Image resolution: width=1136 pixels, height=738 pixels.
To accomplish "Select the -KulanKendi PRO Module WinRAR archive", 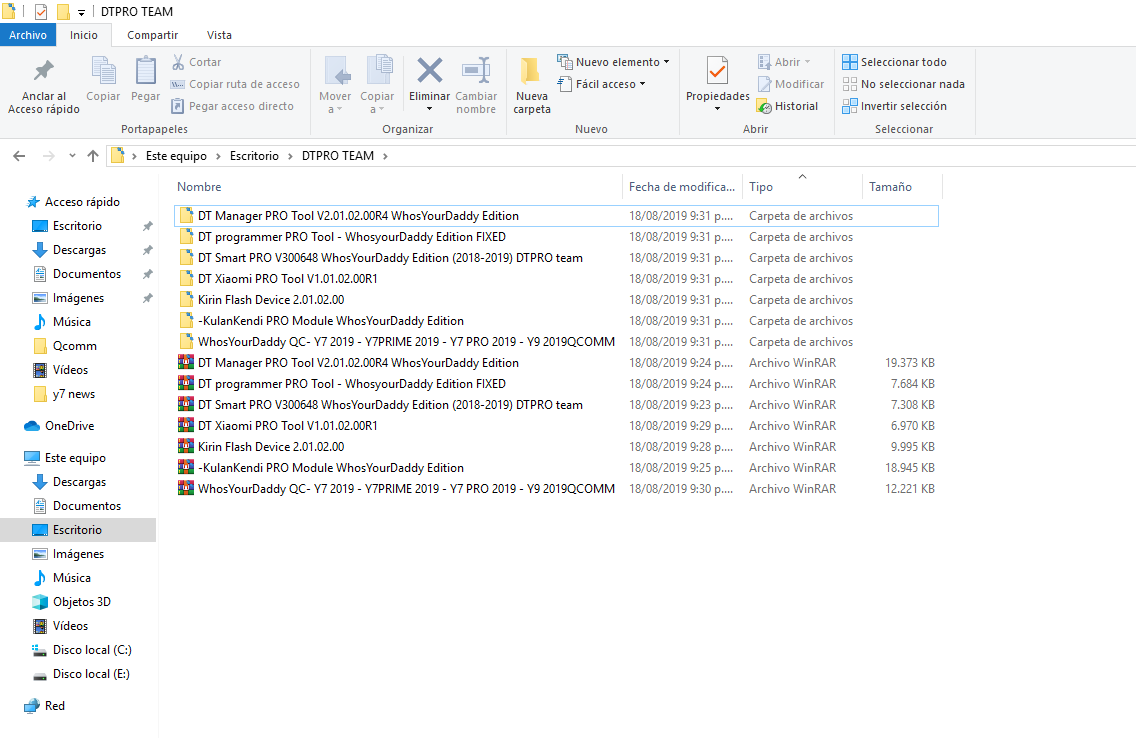I will [x=556, y=468].
